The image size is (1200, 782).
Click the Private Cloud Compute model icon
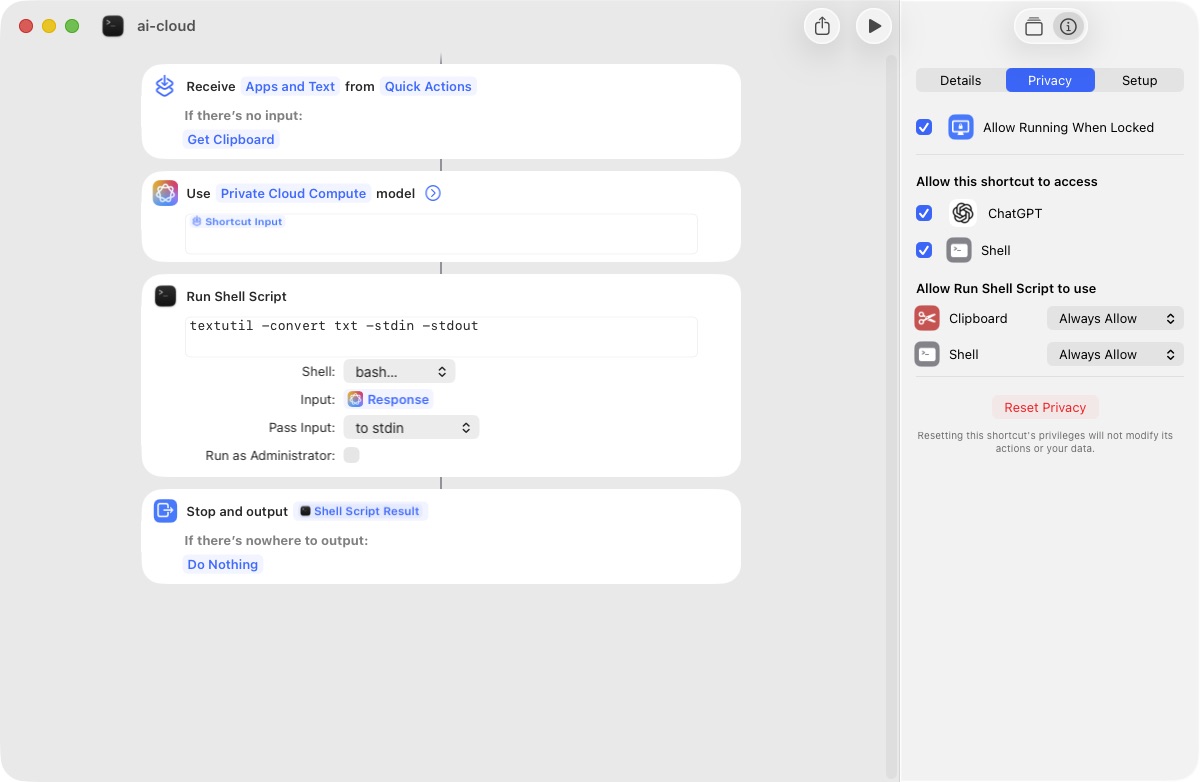(x=165, y=192)
